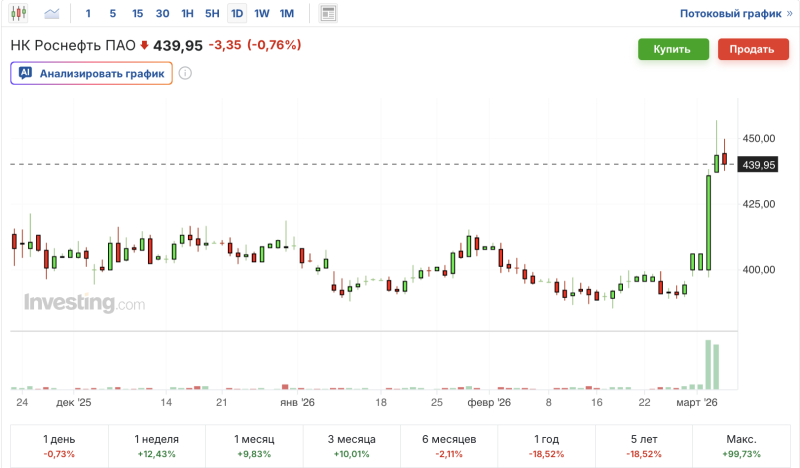Choose the Макс. period tab
The width and height of the screenshot is (800, 468).
(741, 446)
